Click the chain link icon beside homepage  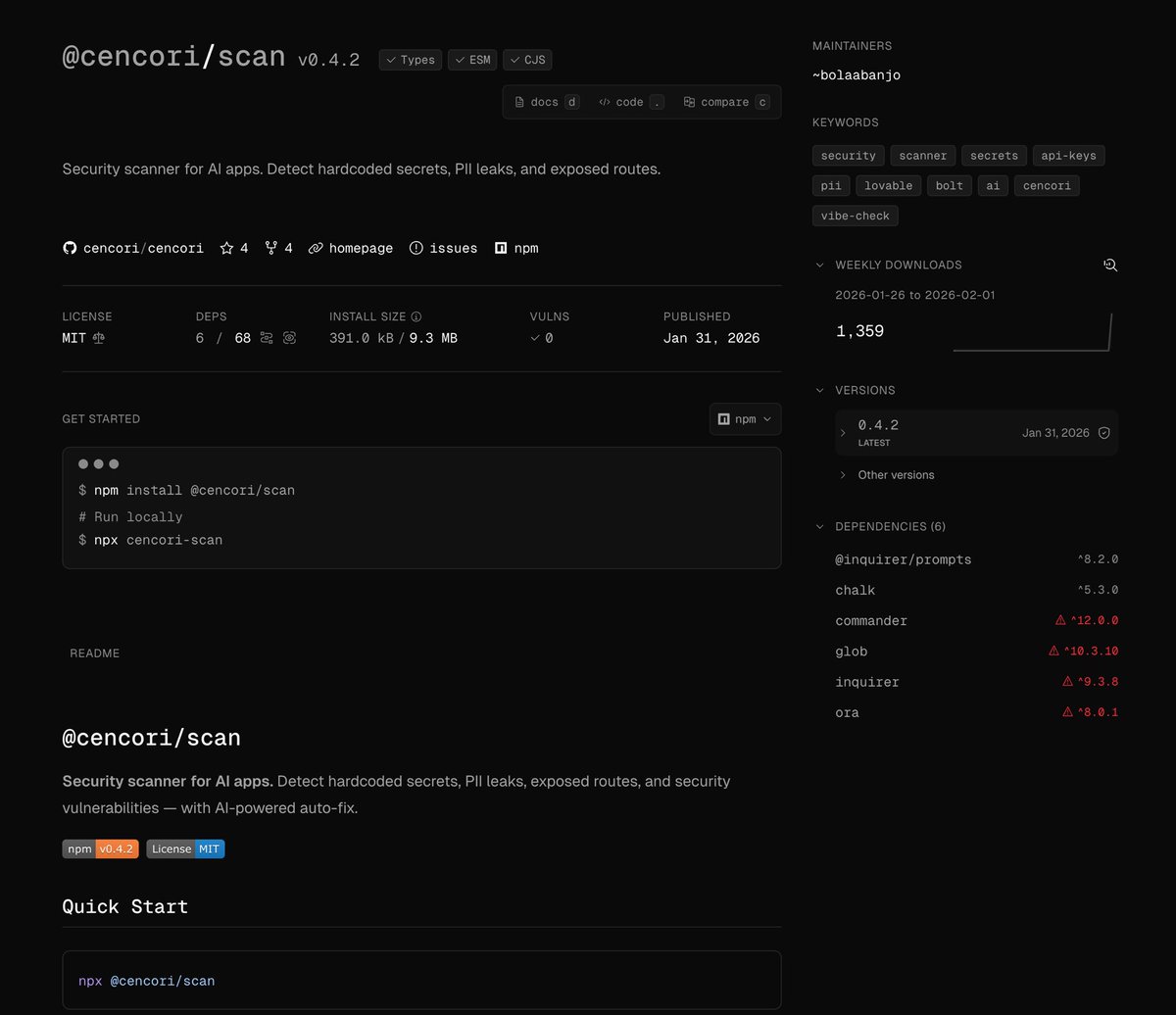tap(316, 248)
